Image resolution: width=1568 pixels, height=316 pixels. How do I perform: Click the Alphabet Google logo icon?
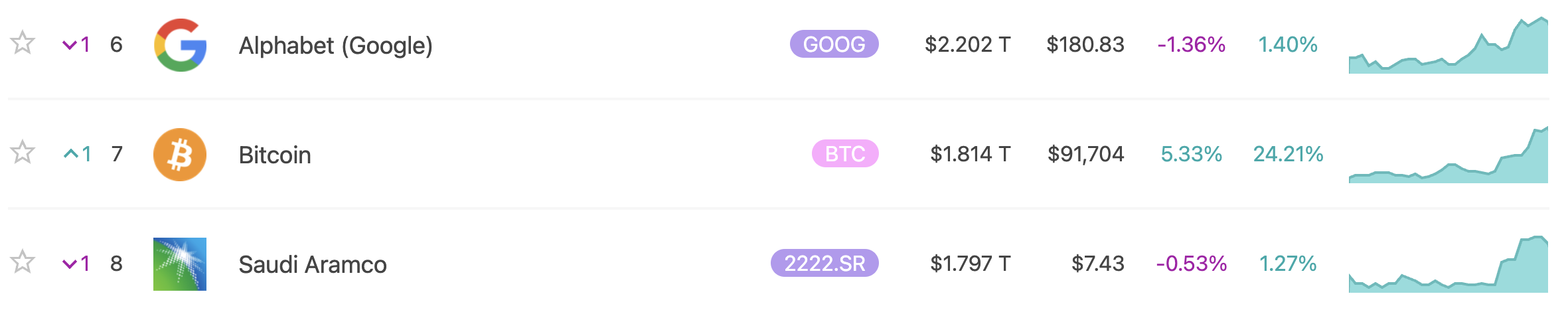coord(180,45)
